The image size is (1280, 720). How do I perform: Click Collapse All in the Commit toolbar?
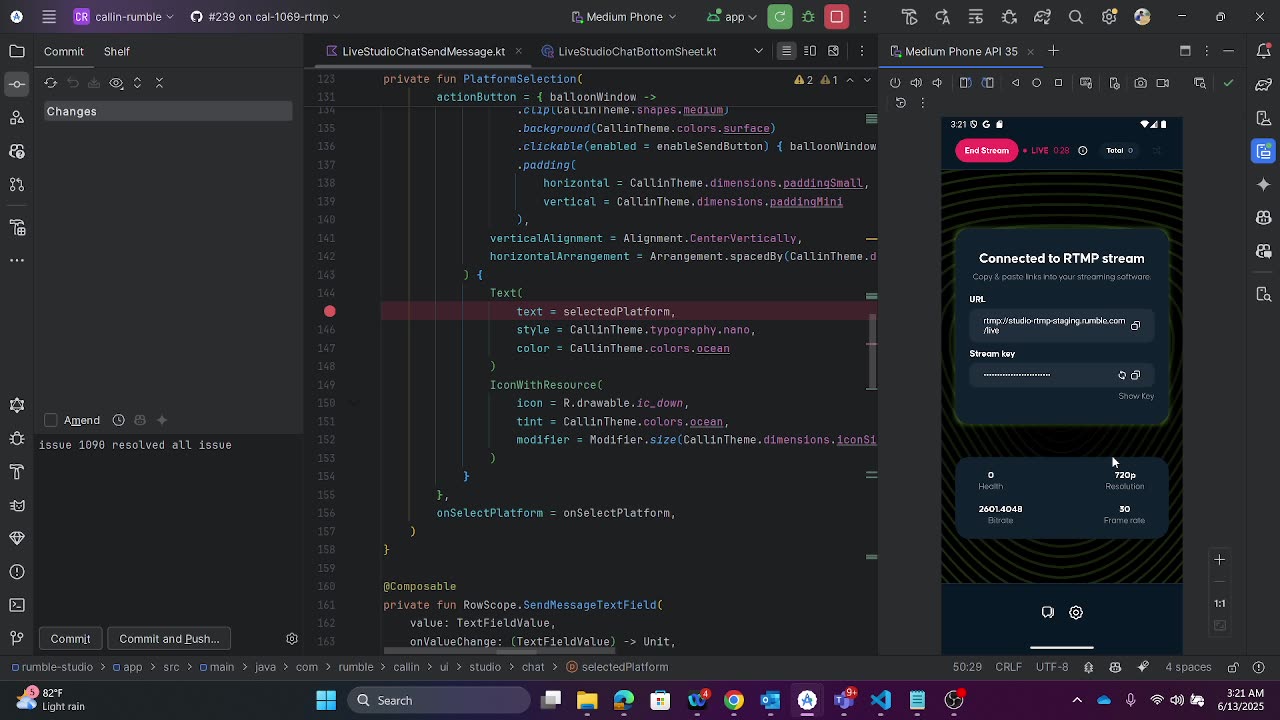click(x=159, y=83)
